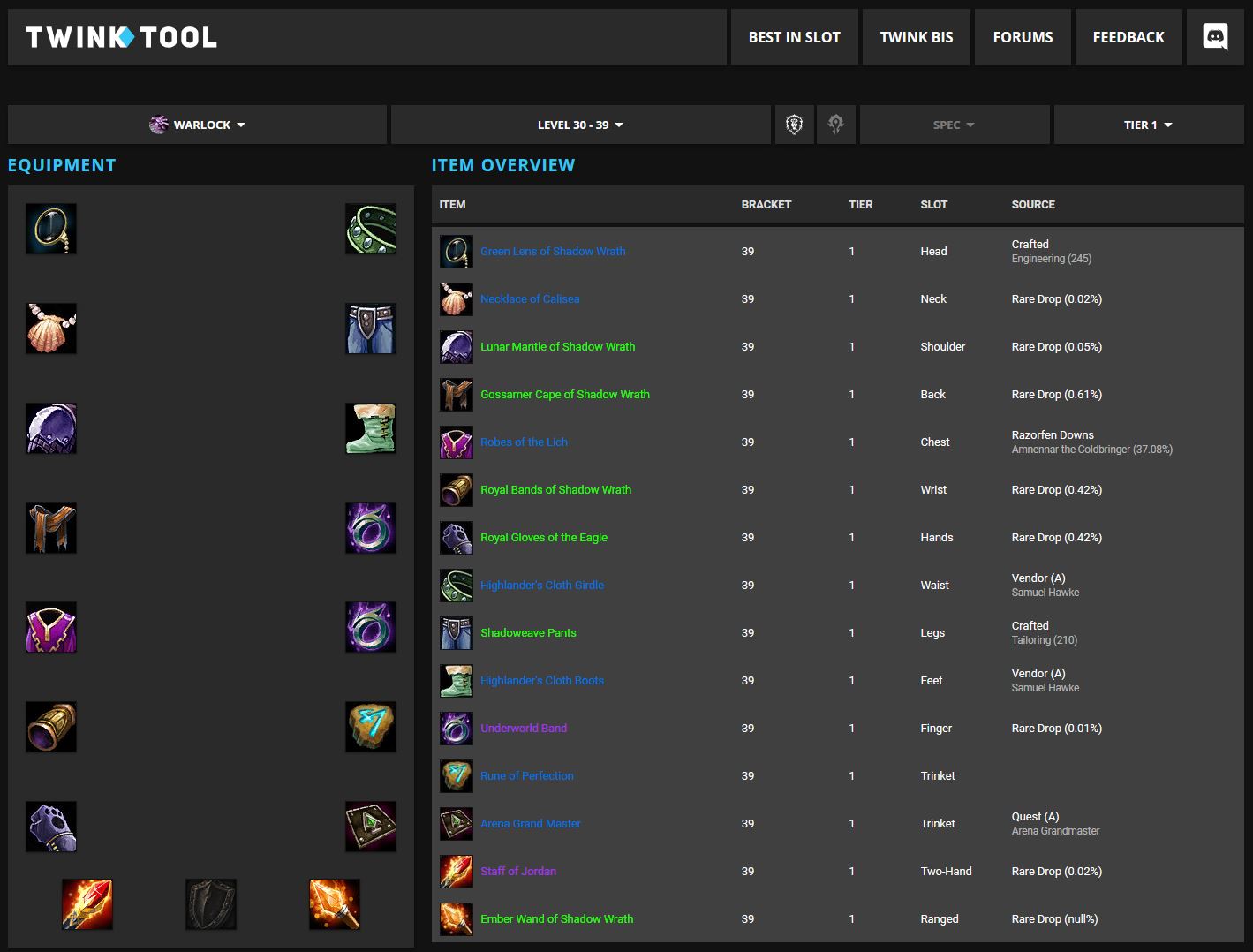Image resolution: width=1253 pixels, height=952 pixels.
Task: Open Royal Gloves of the Eagle link
Action: point(544,538)
